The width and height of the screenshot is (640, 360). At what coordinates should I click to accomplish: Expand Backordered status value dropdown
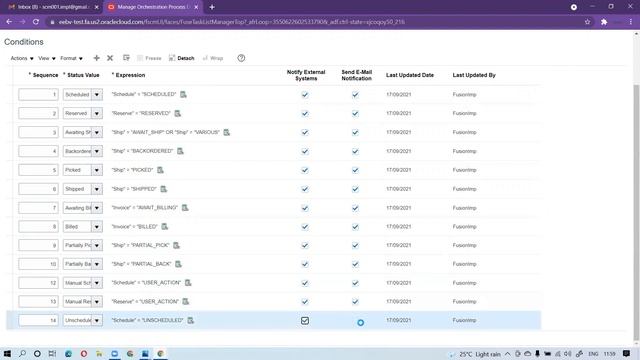coord(97,151)
